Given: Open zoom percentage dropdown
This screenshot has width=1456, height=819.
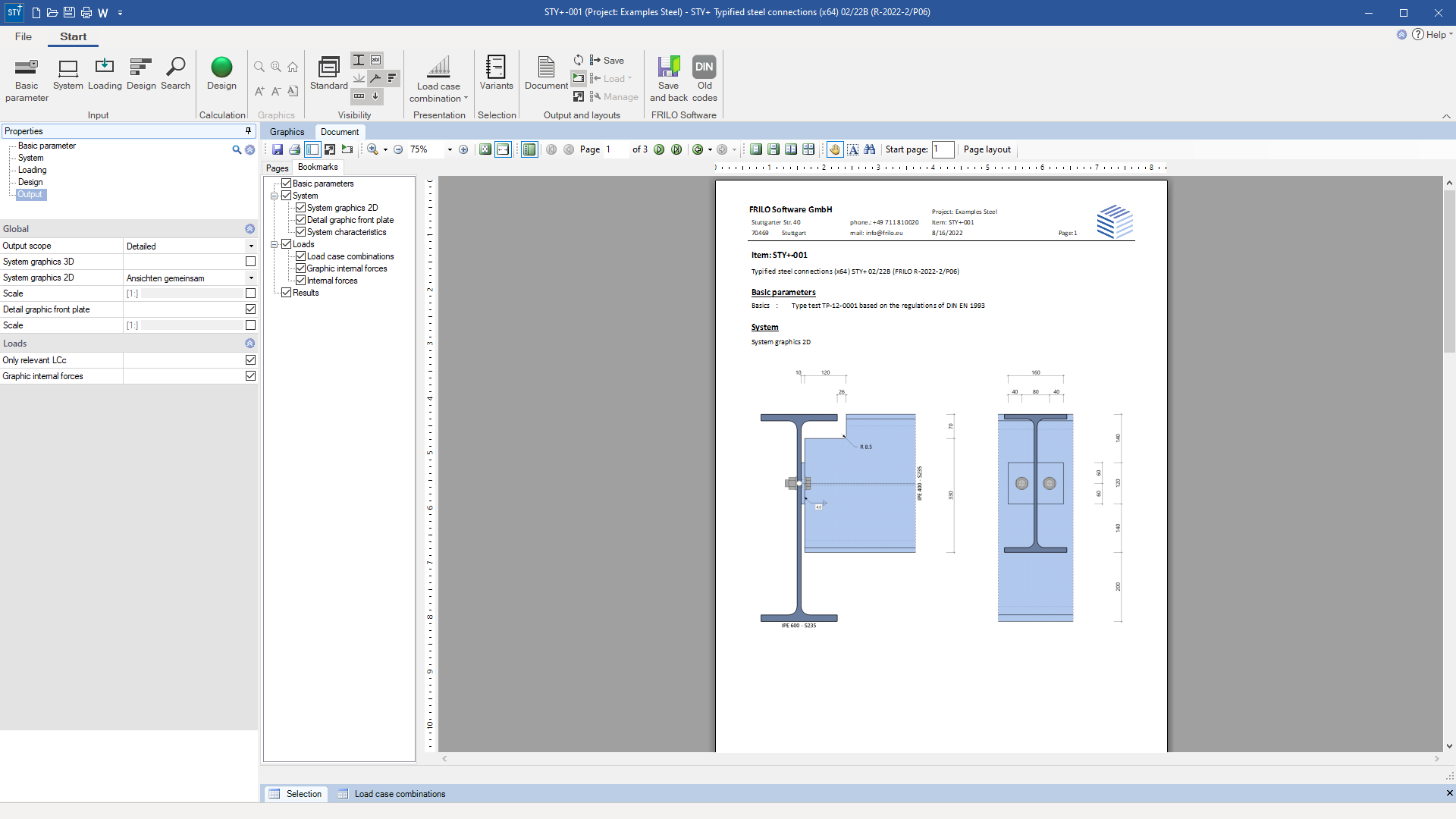Looking at the screenshot, I should coord(450,149).
